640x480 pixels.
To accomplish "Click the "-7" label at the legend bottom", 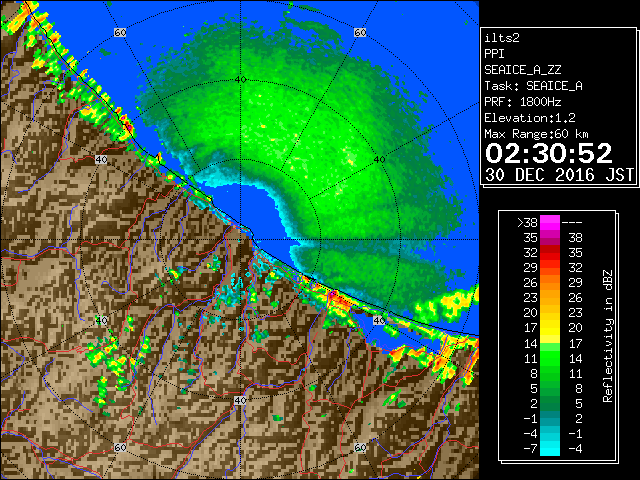I will click(531, 449).
